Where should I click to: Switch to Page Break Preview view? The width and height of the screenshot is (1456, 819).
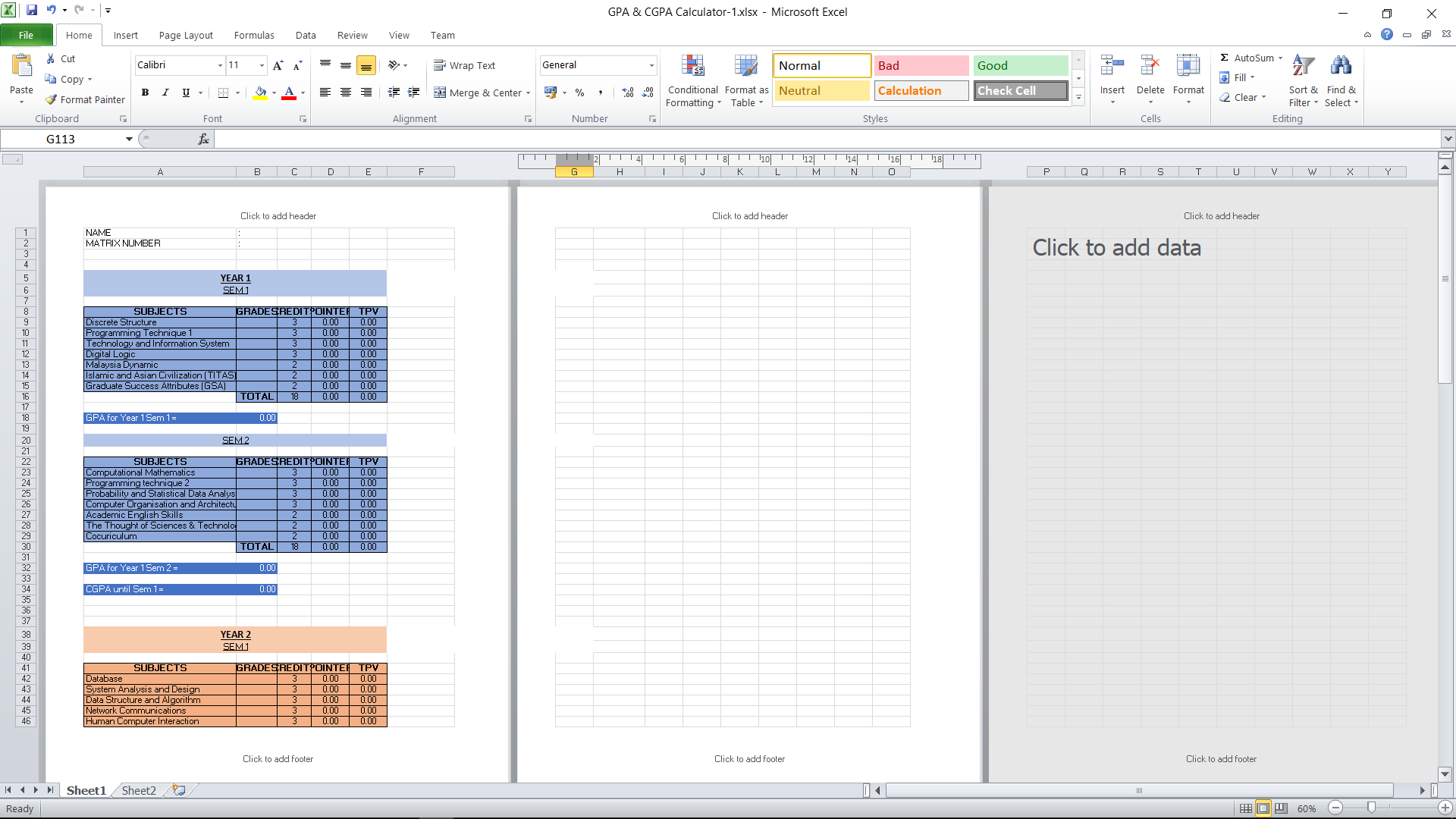click(1281, 808)
